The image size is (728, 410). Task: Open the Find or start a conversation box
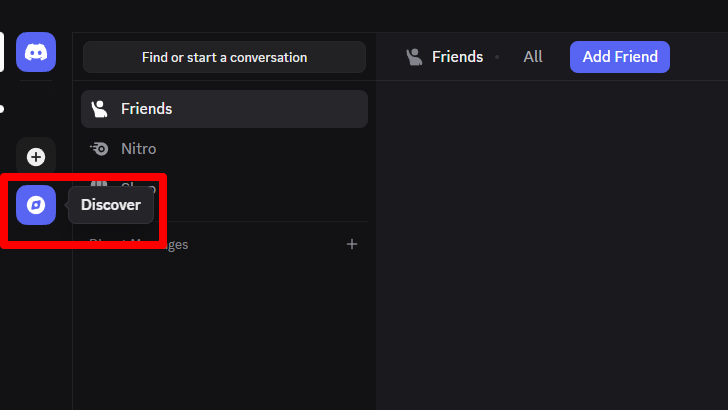[x=224, y=57]
